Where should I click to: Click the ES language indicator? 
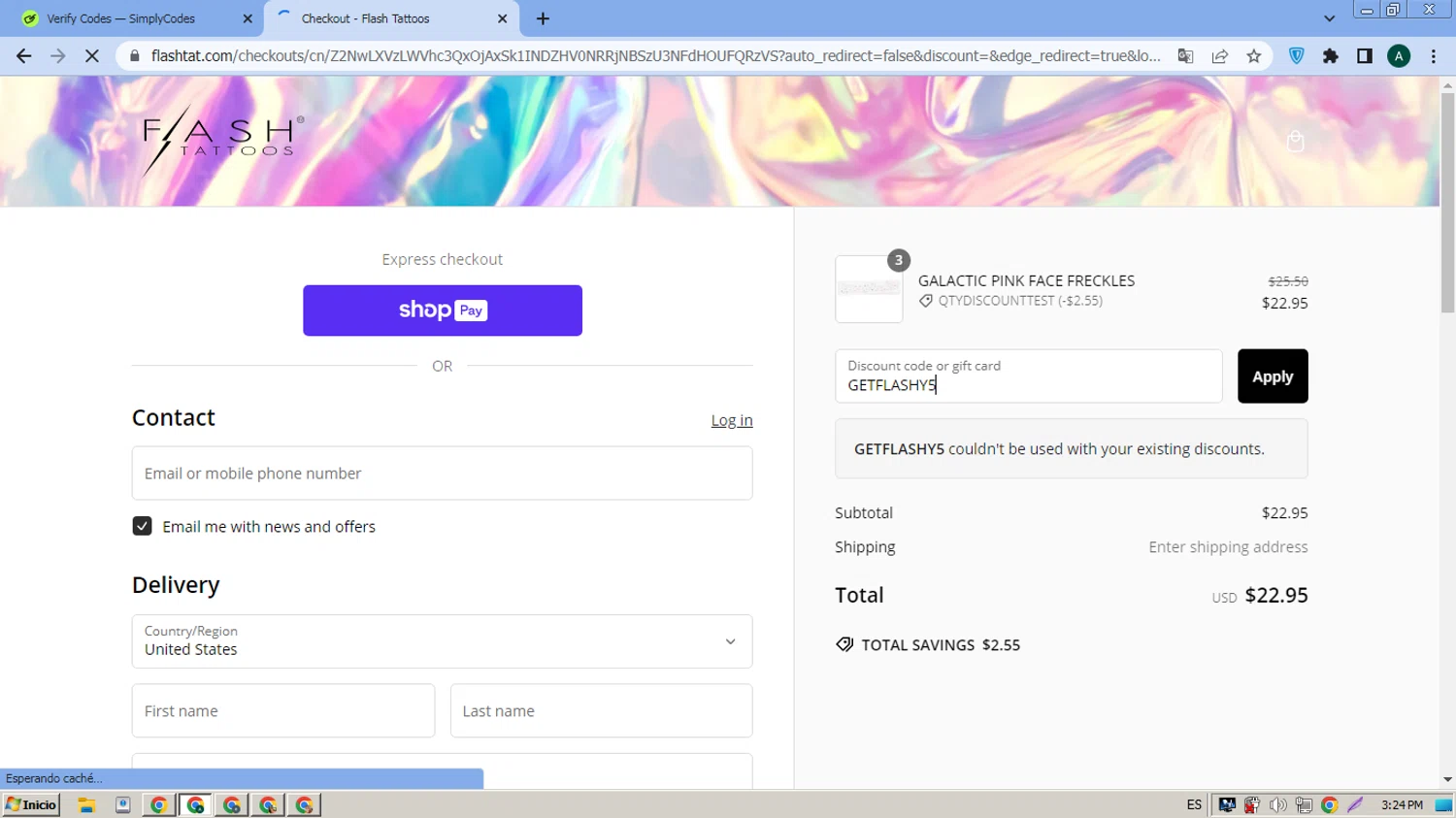click(x=1194, y=804)
